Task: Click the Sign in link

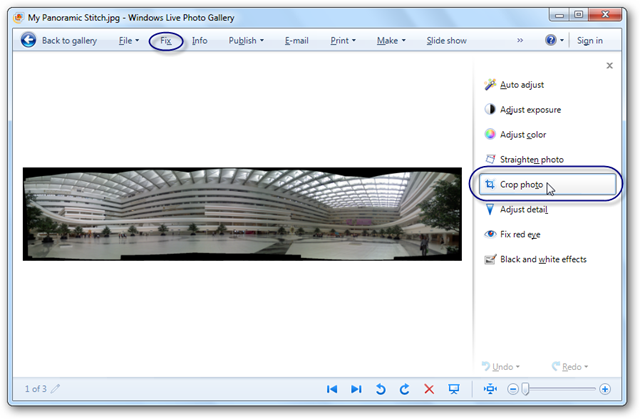Action: pyautogui.click(x=590, y=40)
